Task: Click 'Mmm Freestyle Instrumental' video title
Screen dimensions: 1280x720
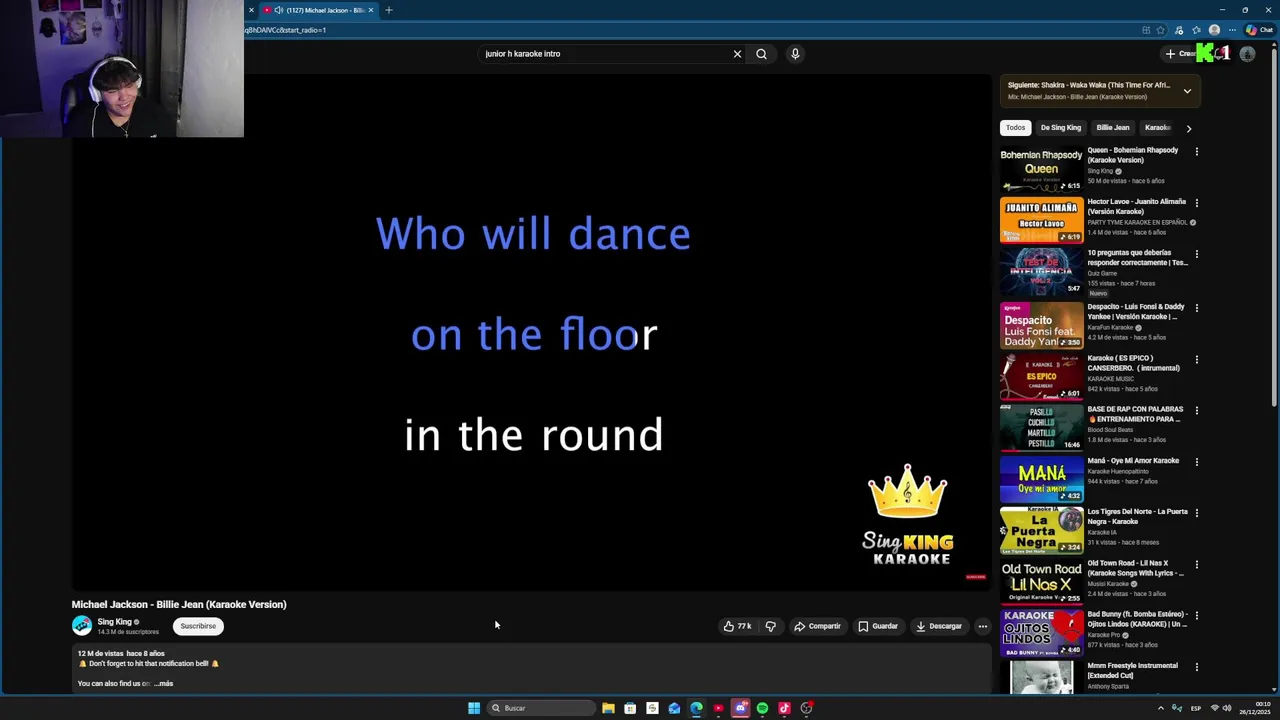Action: [x=1133, y=670]
